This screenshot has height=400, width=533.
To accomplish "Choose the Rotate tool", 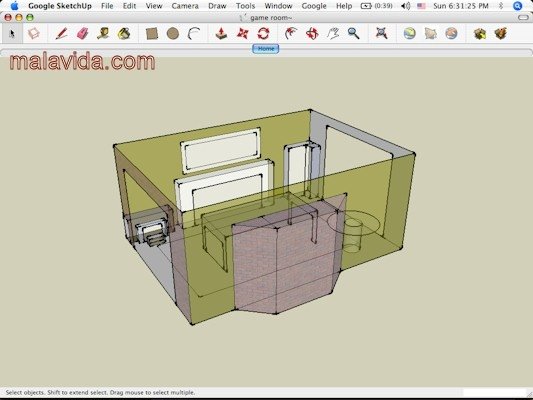I will (263, 34).
